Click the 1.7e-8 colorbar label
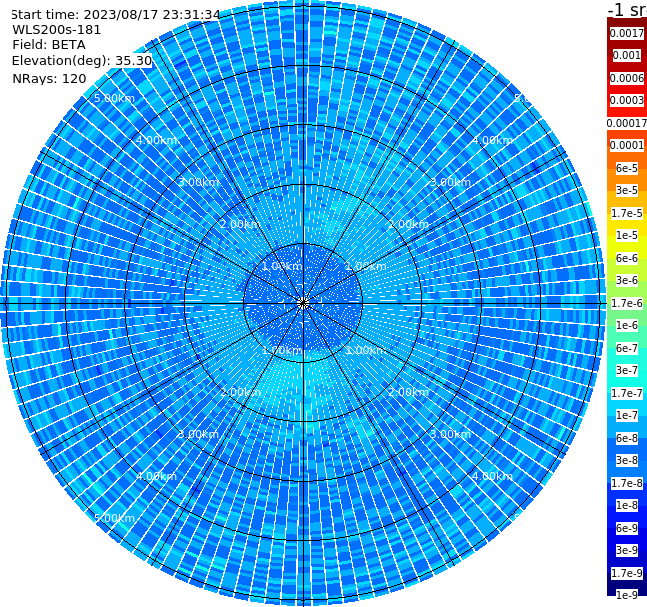Image resolution: width=647 pixels, height=607 pixels. tap(627, 483)
